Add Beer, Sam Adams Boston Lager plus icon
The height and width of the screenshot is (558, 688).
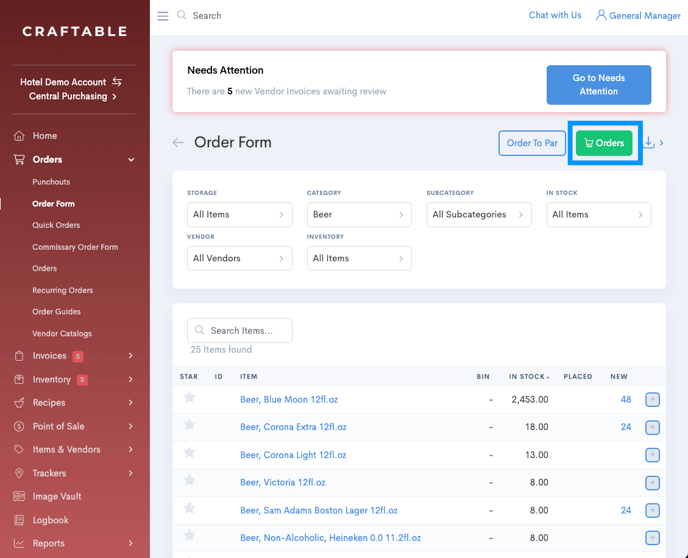[652, 510]
